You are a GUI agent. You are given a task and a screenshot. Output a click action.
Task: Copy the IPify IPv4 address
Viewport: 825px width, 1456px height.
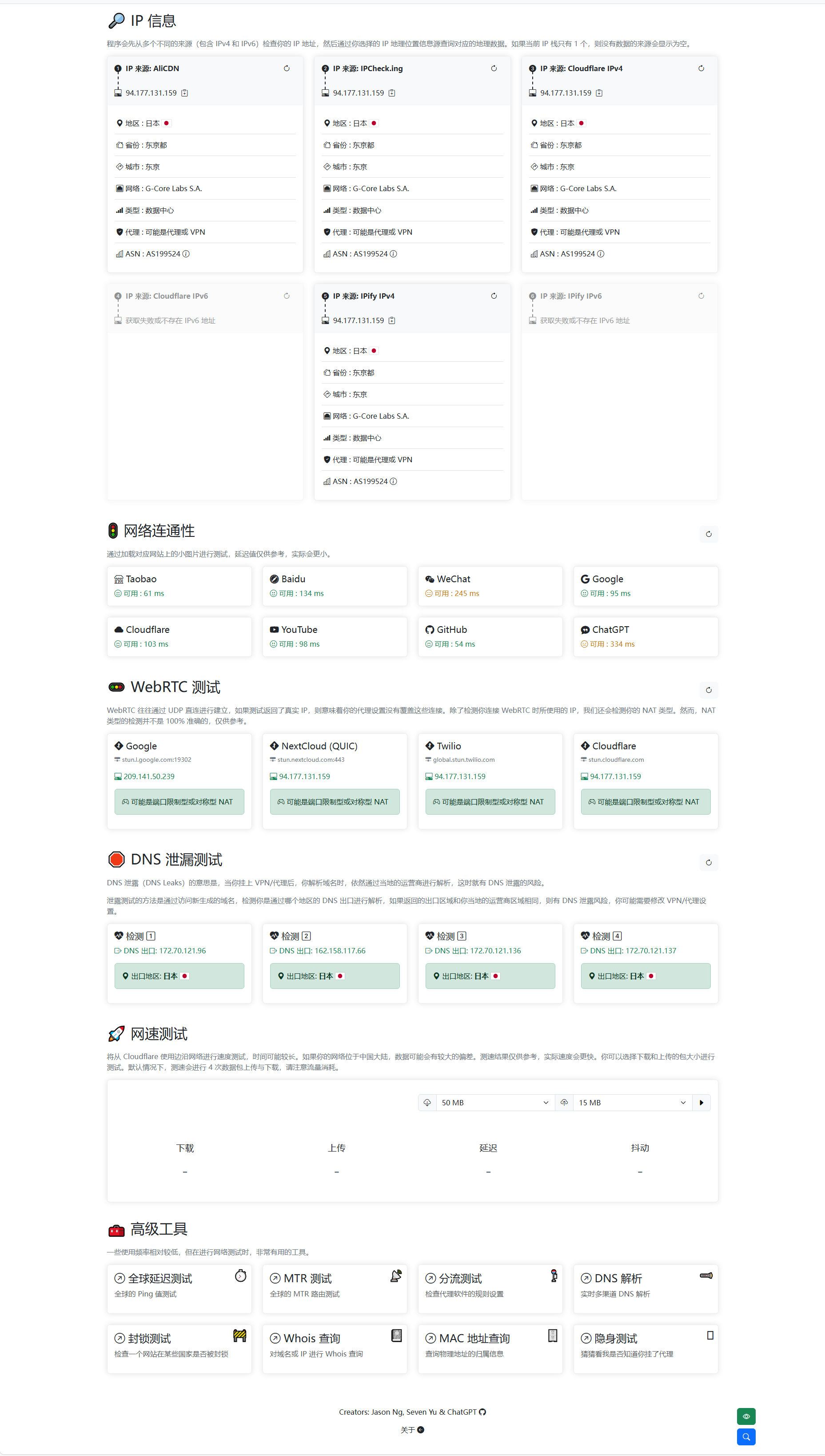tap(391, 321)
